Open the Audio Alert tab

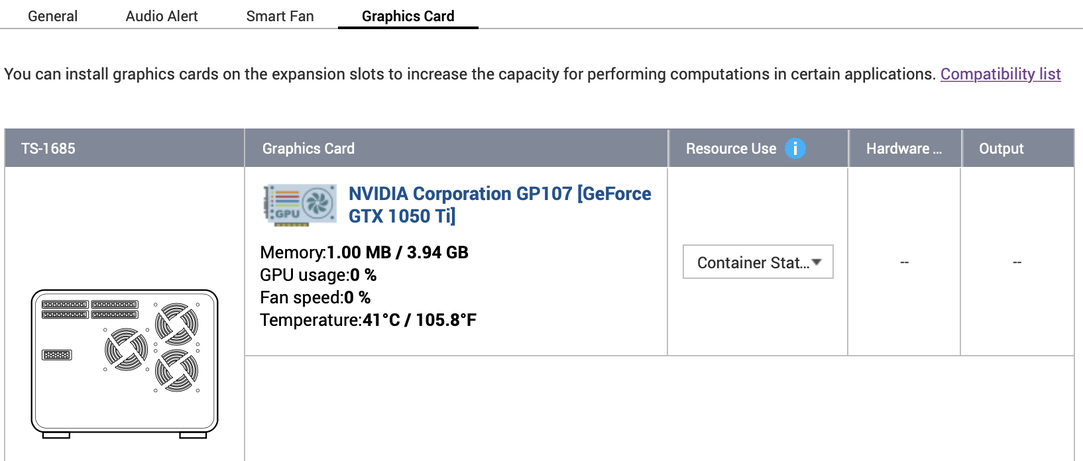pos(162,16)
